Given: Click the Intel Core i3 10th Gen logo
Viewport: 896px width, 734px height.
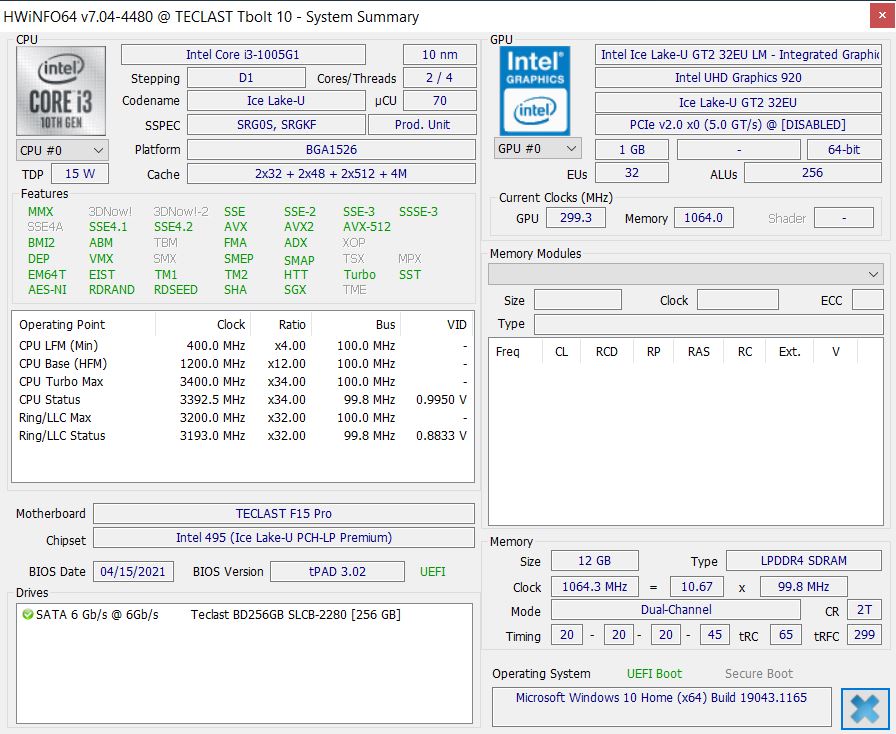Looking at the screenshot, I should 61,91.
